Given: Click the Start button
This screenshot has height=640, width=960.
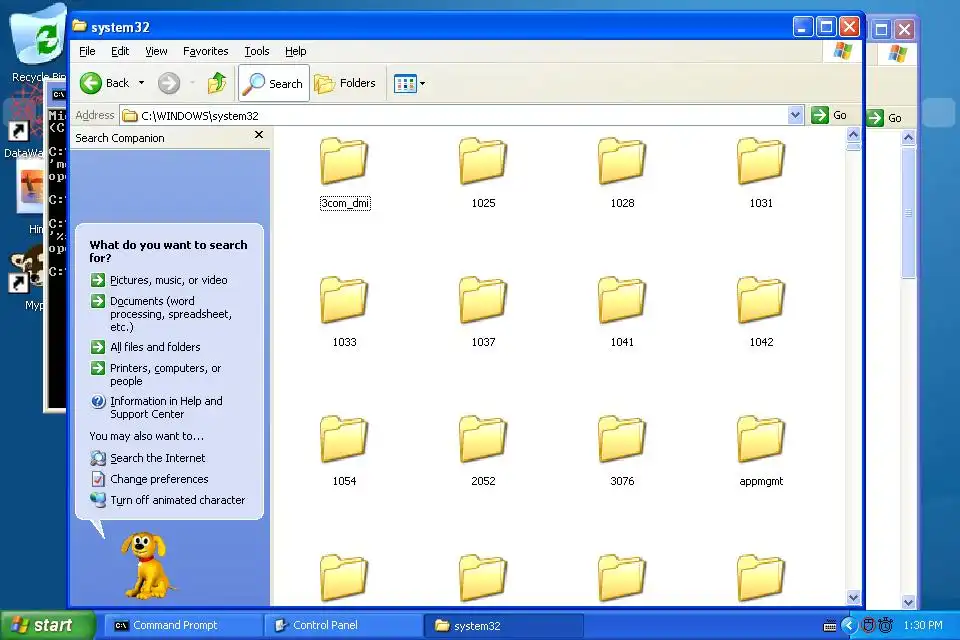Looking at the screenshot, I should [48, 625].
